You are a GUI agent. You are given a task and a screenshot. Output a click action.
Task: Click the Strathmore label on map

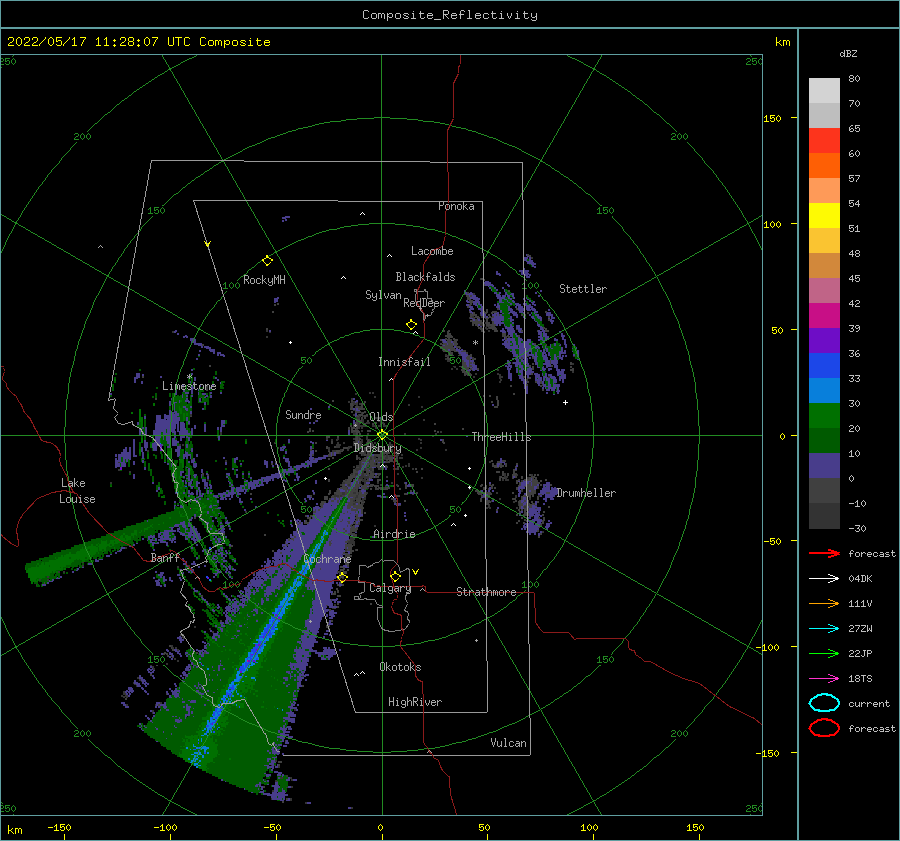pyautogui.click(x=486, y=592)
